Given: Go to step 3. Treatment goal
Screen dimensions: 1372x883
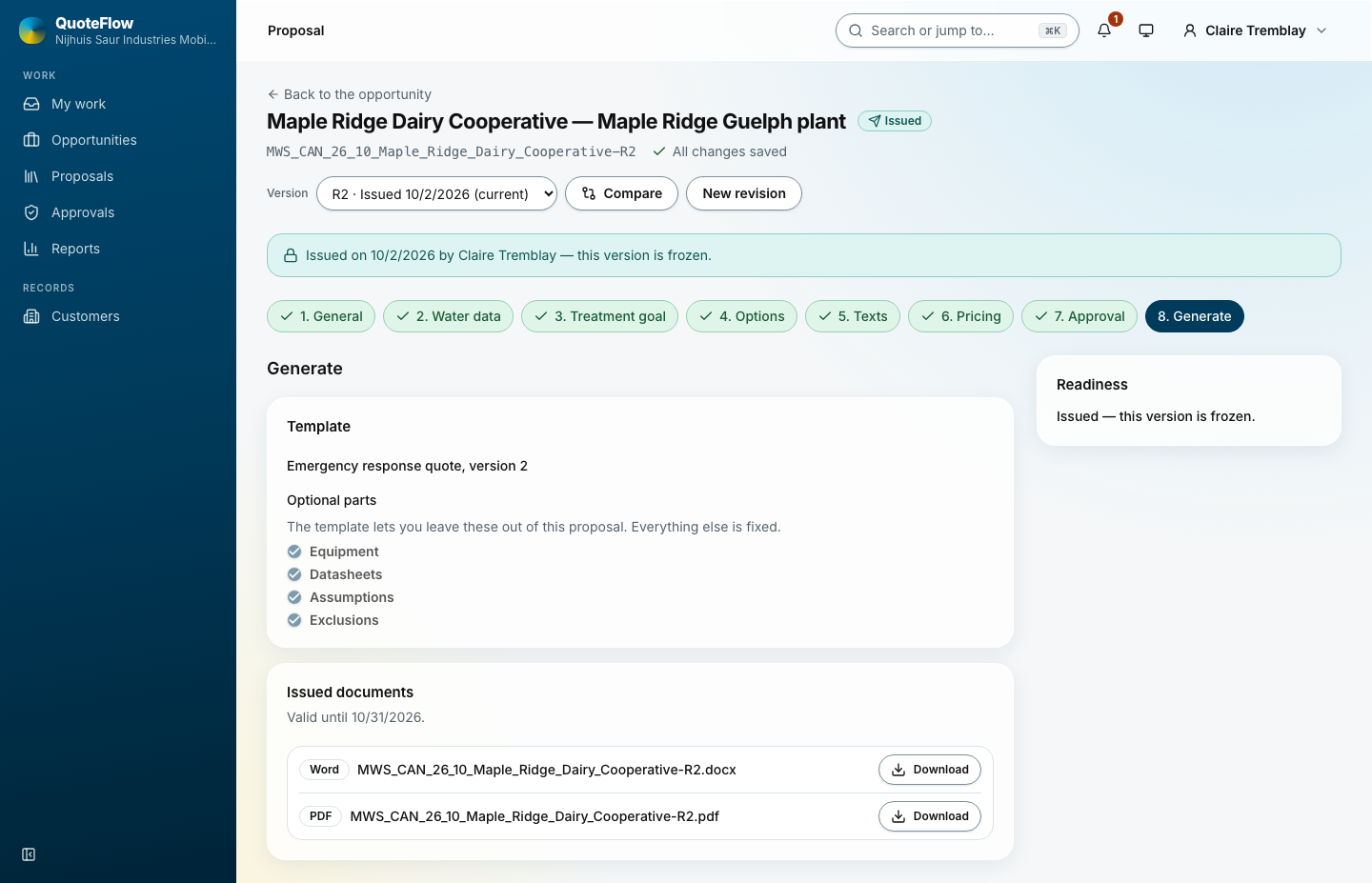Looking at the screenshot, I should coord(599,316).
